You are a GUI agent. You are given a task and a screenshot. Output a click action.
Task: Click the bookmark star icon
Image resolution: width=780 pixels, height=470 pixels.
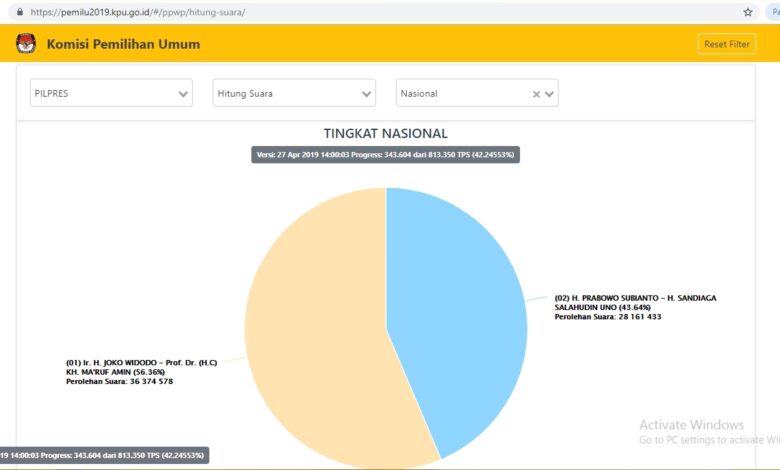click(x=747, y=12)
